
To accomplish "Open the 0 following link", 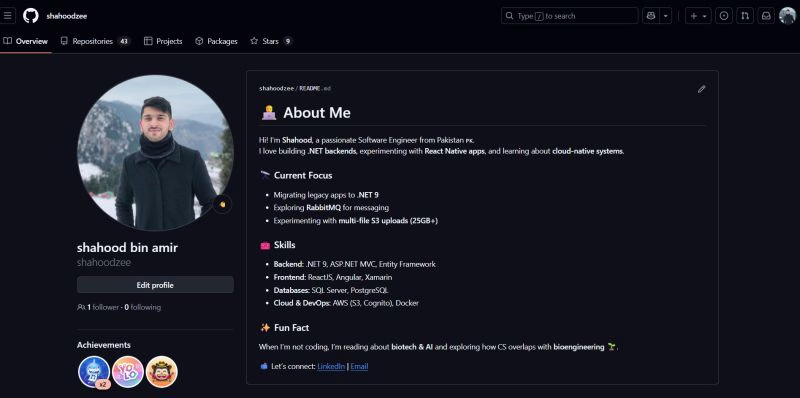I will coord(143,307).
